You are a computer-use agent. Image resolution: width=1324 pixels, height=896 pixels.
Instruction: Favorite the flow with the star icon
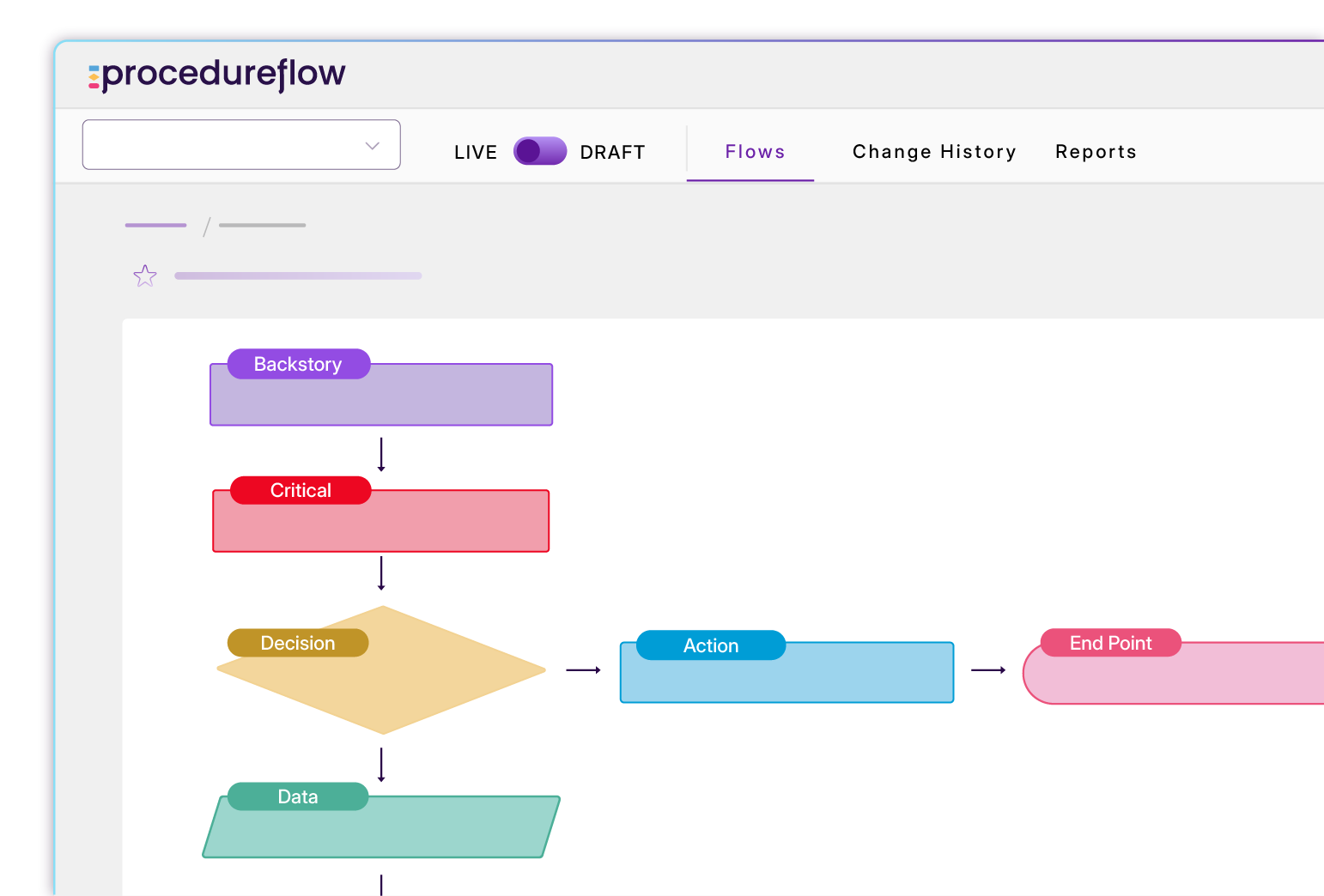pyautogui.click(x=145, y=275)
